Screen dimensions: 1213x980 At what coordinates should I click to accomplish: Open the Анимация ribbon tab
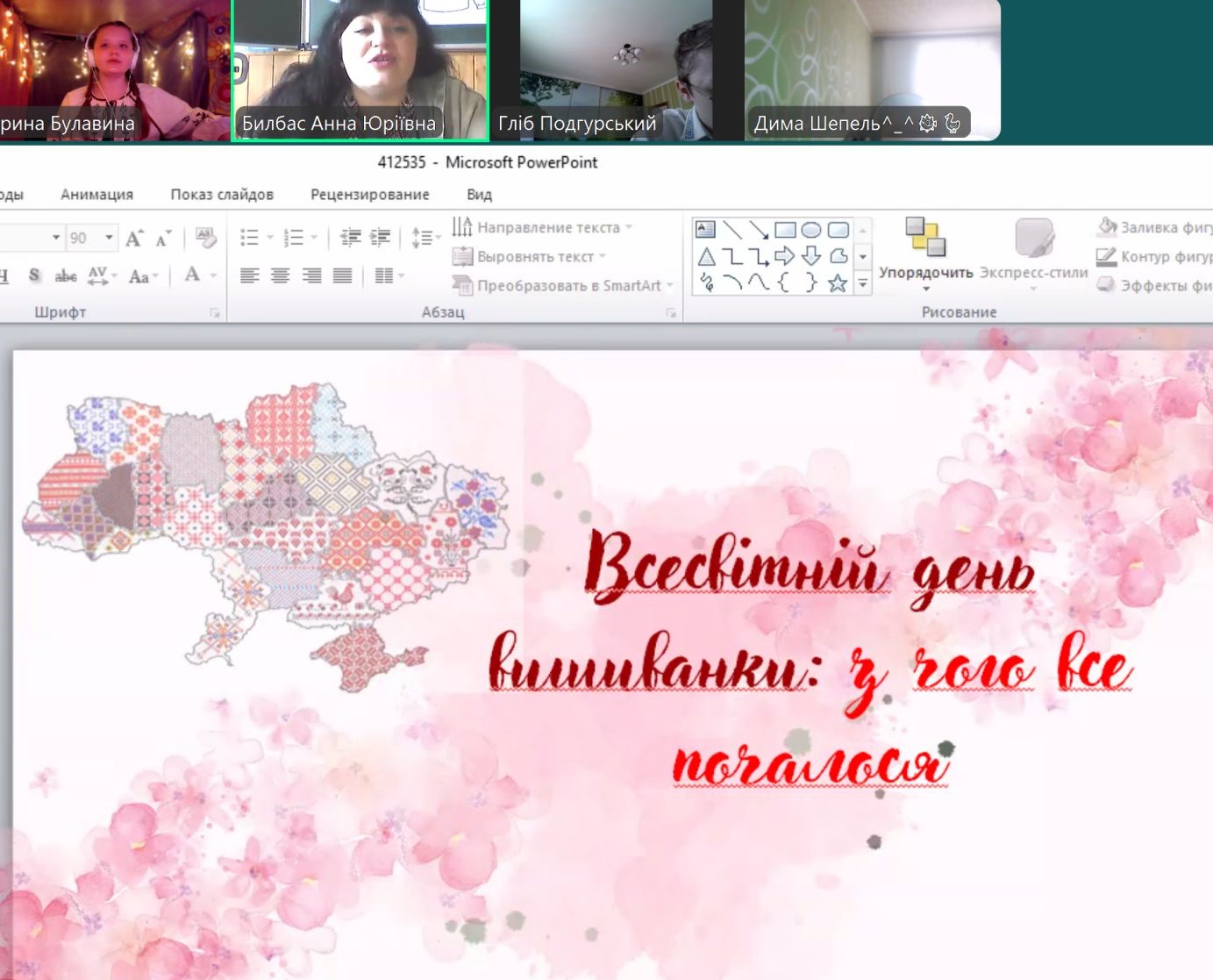tap(96, 194)
